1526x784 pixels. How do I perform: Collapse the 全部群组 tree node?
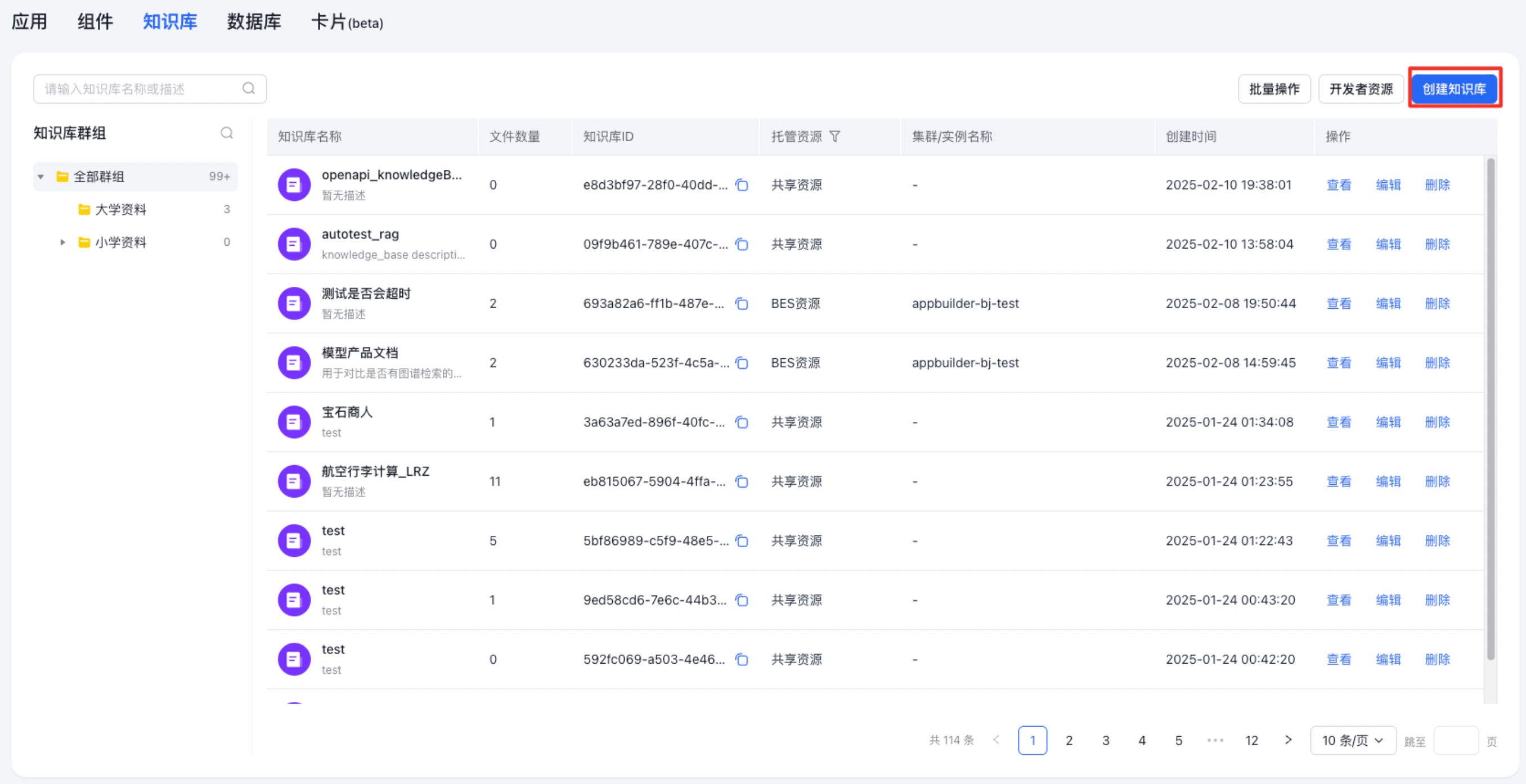(41, 177)
